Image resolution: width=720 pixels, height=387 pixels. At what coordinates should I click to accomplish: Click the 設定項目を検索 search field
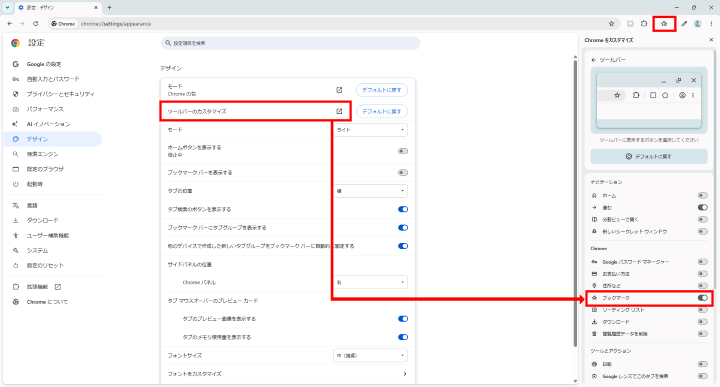(290, 43)
